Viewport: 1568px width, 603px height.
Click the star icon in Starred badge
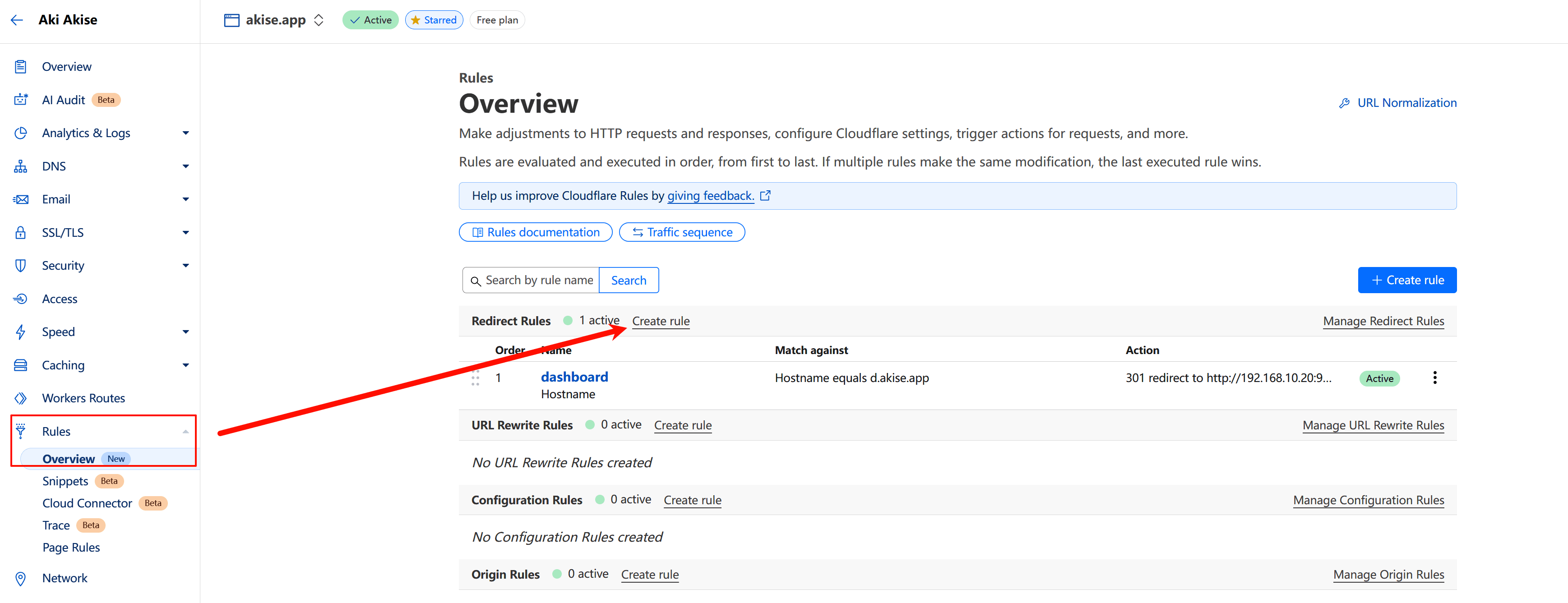point(416,20)
